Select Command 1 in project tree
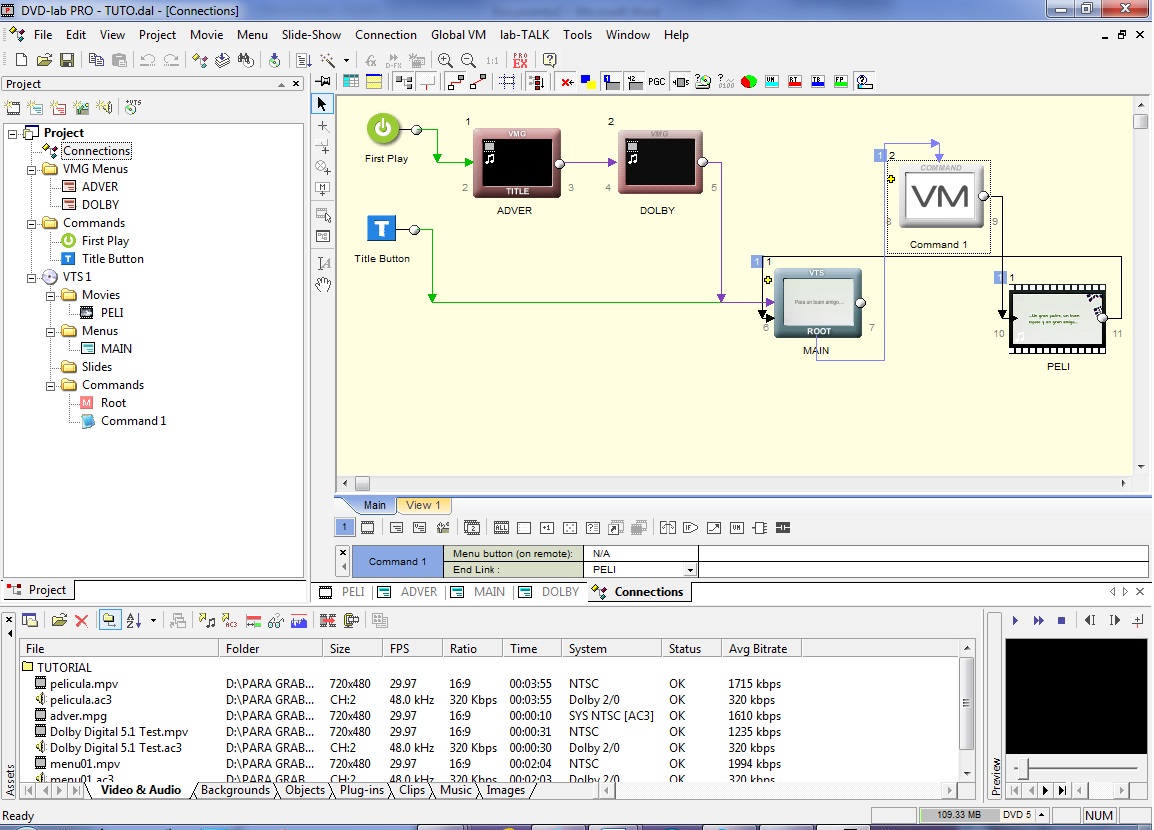This screenshot has height=830, width=1154. [133, 421]
